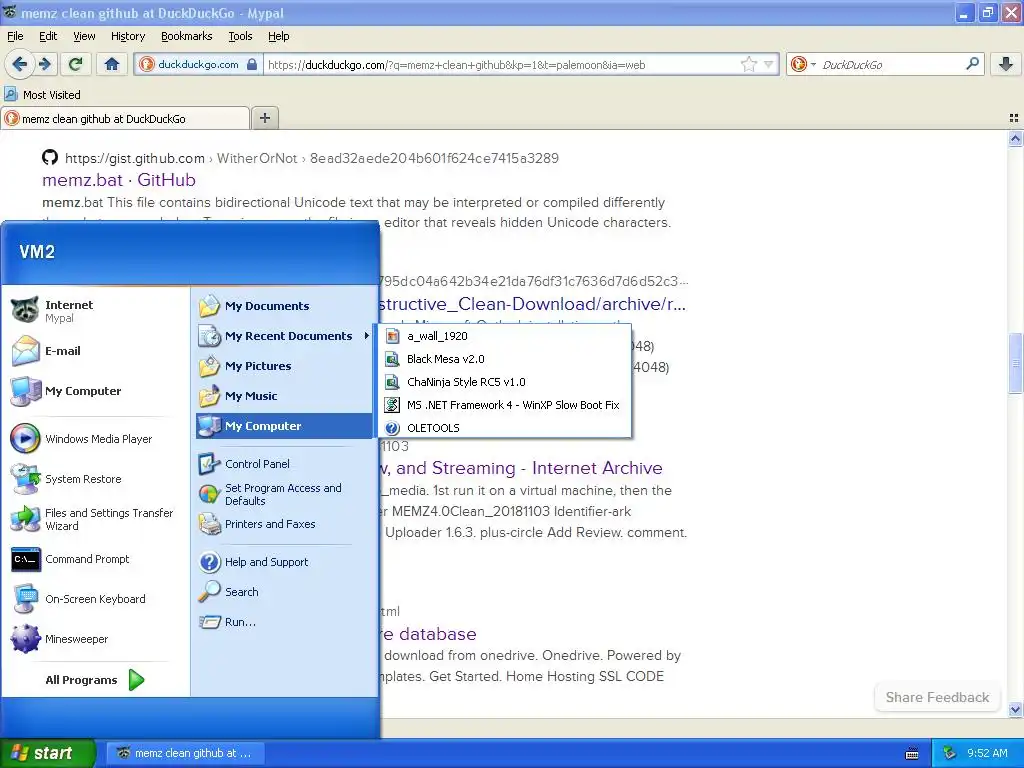Open Help and Support
This screenshot has height=768, width=1024.
tap(253, 562)
